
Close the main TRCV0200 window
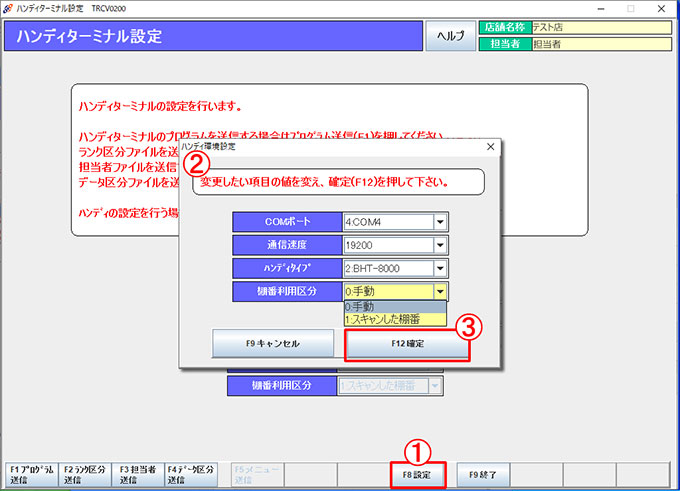point(661,9)
